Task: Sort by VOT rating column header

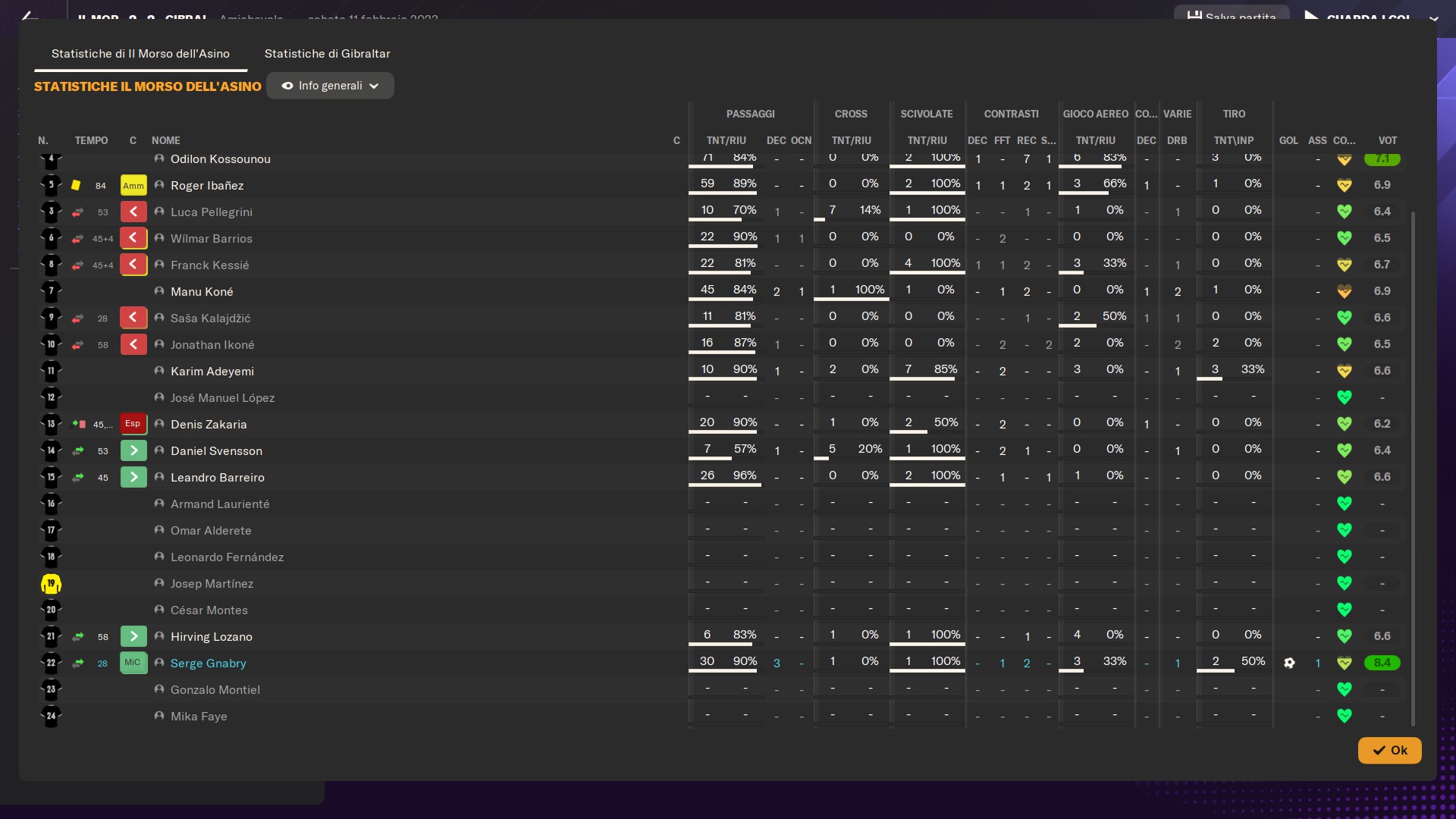Action: tap(1387, 140)
